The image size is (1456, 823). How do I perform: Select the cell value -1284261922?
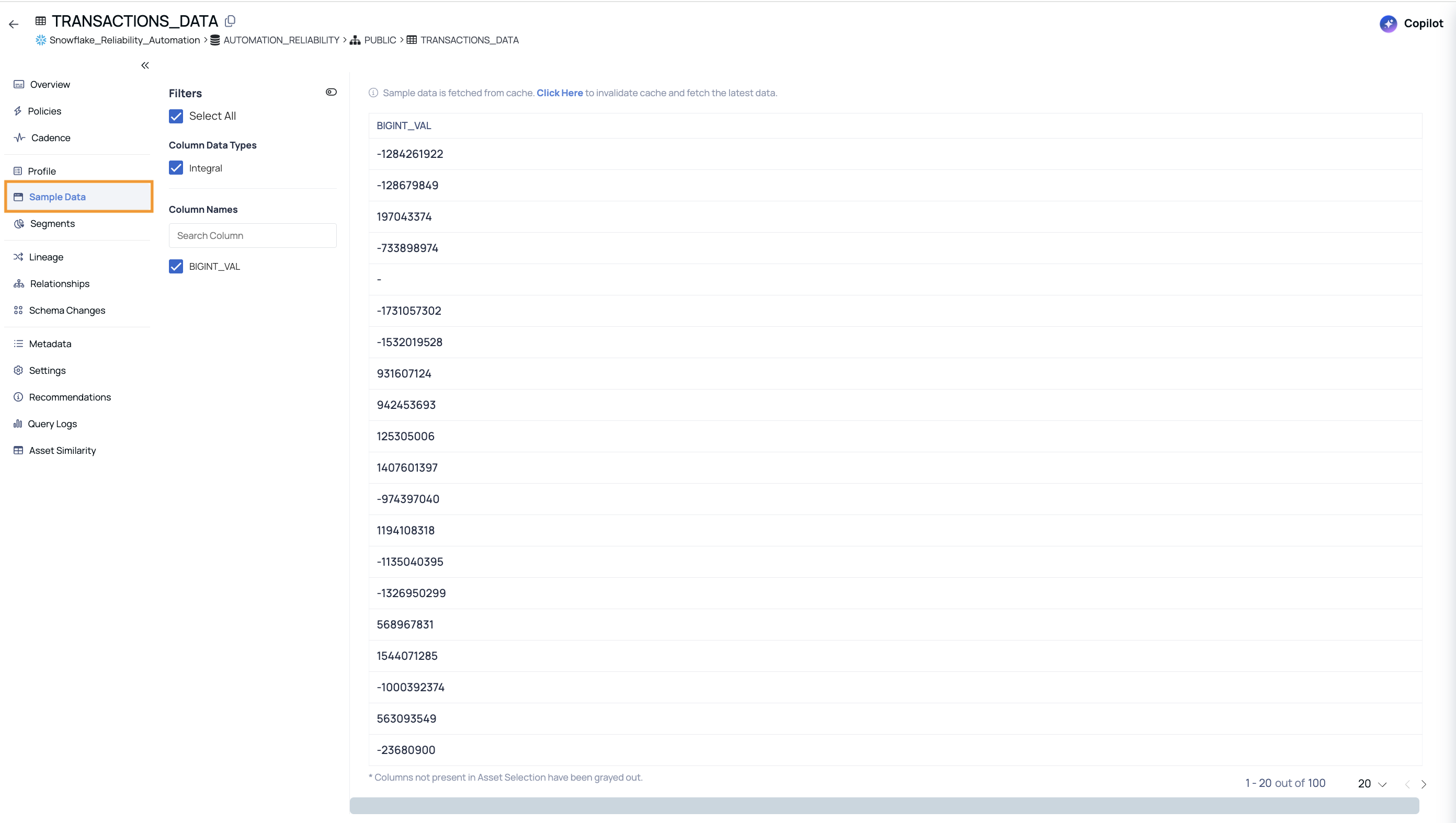coord(410,154)
